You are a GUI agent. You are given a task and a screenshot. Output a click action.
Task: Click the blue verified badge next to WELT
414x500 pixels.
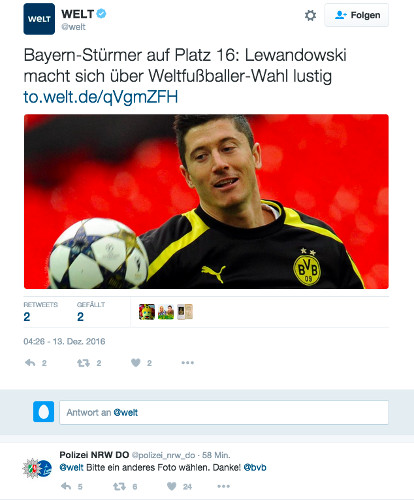click(x=101, y=14)
